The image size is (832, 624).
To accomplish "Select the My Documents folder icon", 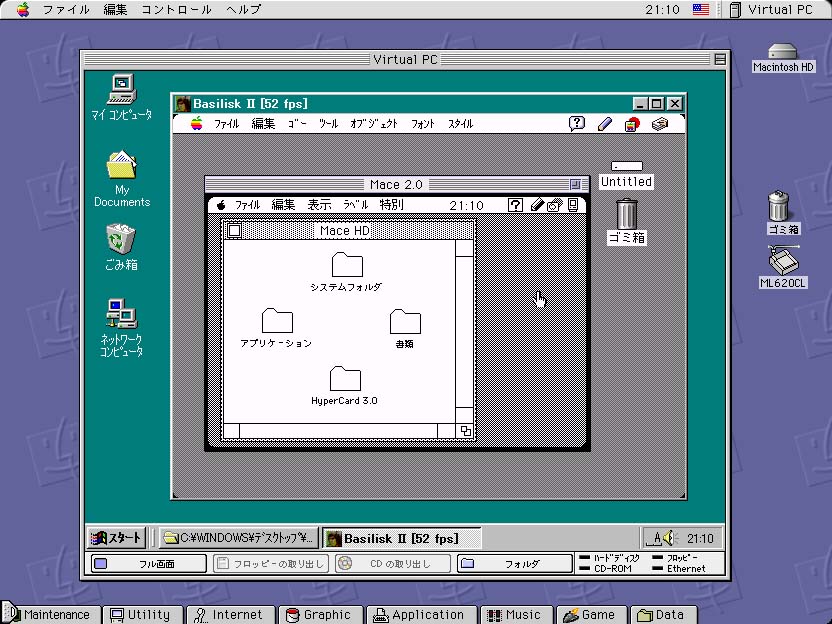I will (x=122, y=178).
